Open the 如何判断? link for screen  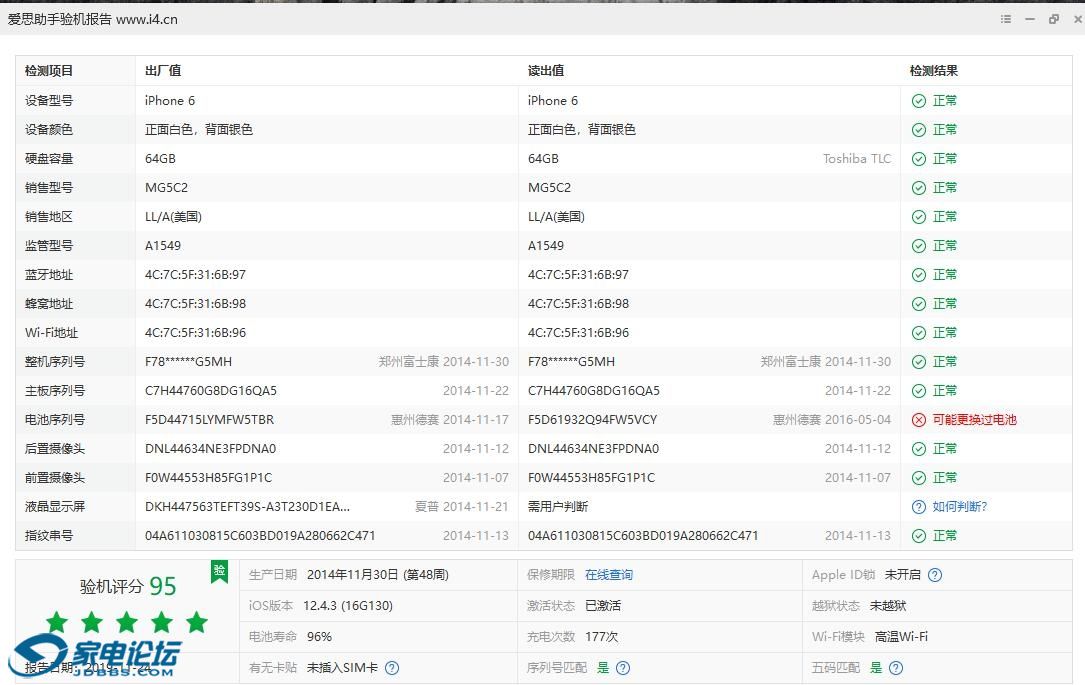[960, 507]
